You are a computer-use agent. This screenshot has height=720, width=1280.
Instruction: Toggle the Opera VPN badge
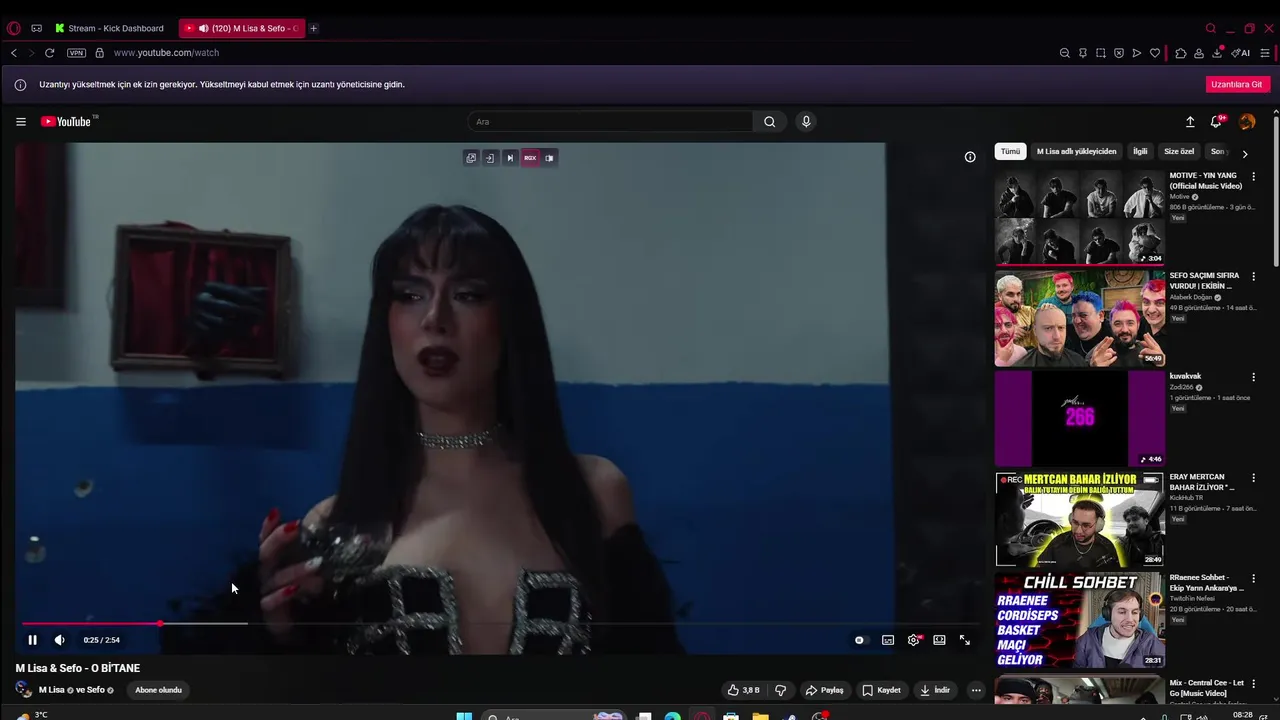pos(76,53)
